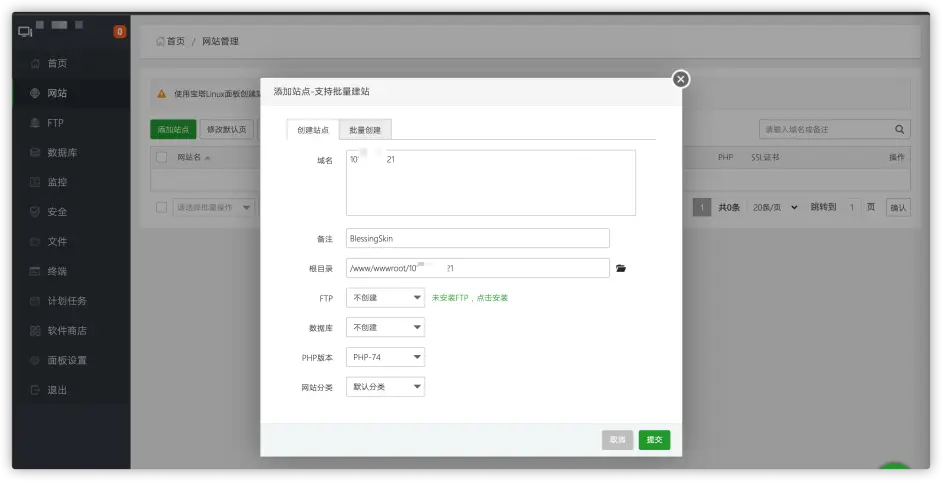Click the 未安装FTP，点击安装 link

click(x=470, y=298)
